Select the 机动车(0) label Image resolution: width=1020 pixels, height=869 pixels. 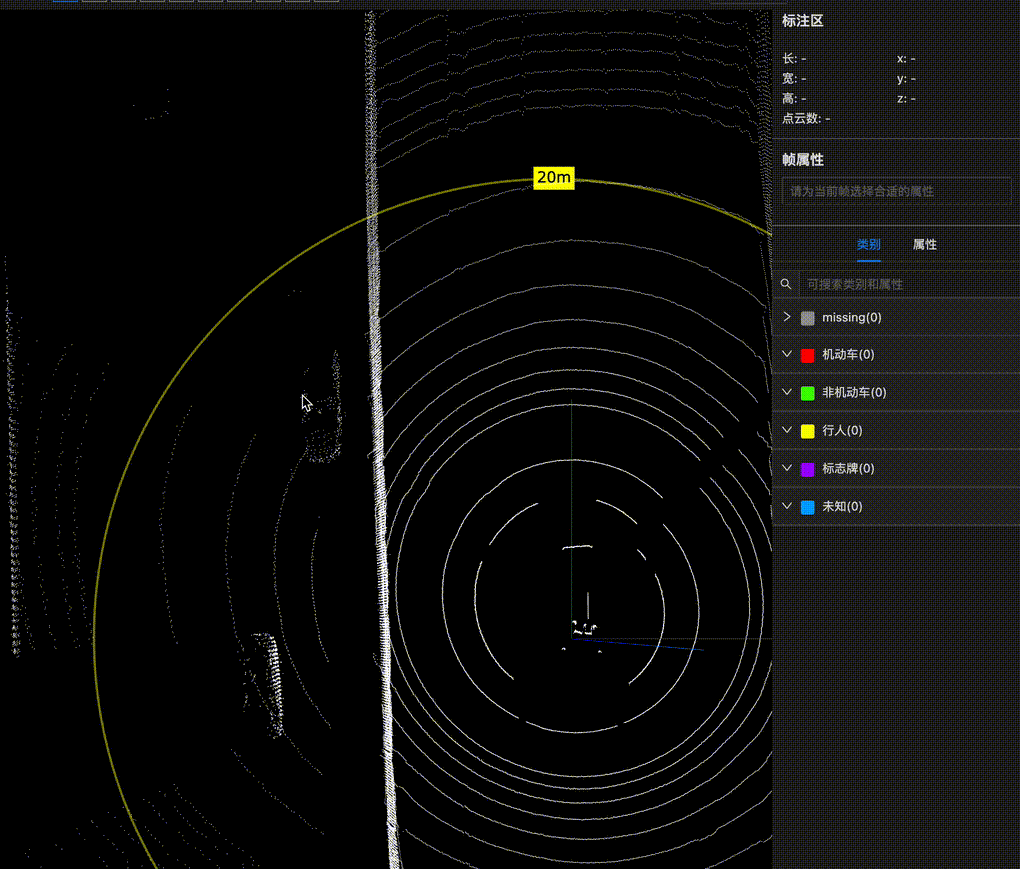[x=848, y=354]
